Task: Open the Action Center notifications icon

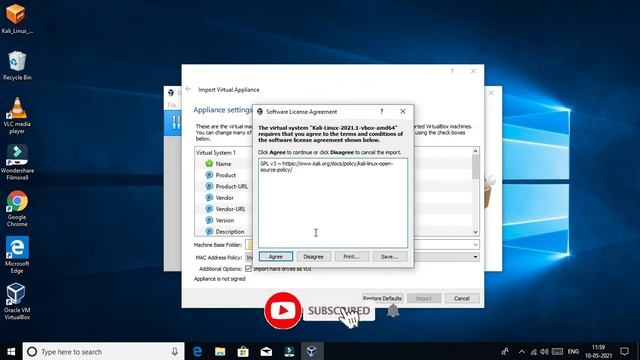Action: pyautogui.click(x=624, y=351)
